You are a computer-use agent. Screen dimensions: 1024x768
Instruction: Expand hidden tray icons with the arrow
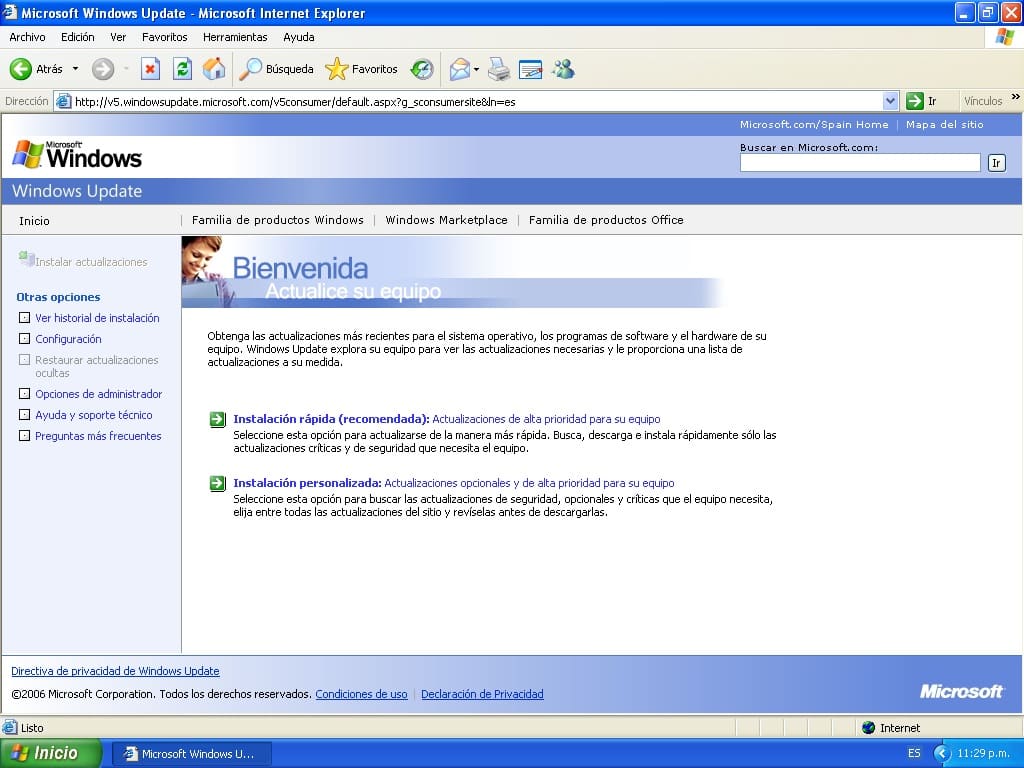(x=941, y=753)
